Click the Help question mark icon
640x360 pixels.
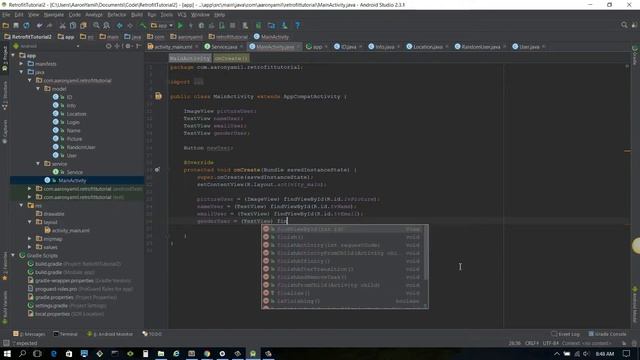298,25
